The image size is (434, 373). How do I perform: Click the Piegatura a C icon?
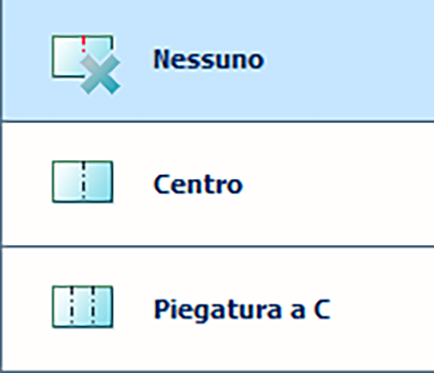82,307
